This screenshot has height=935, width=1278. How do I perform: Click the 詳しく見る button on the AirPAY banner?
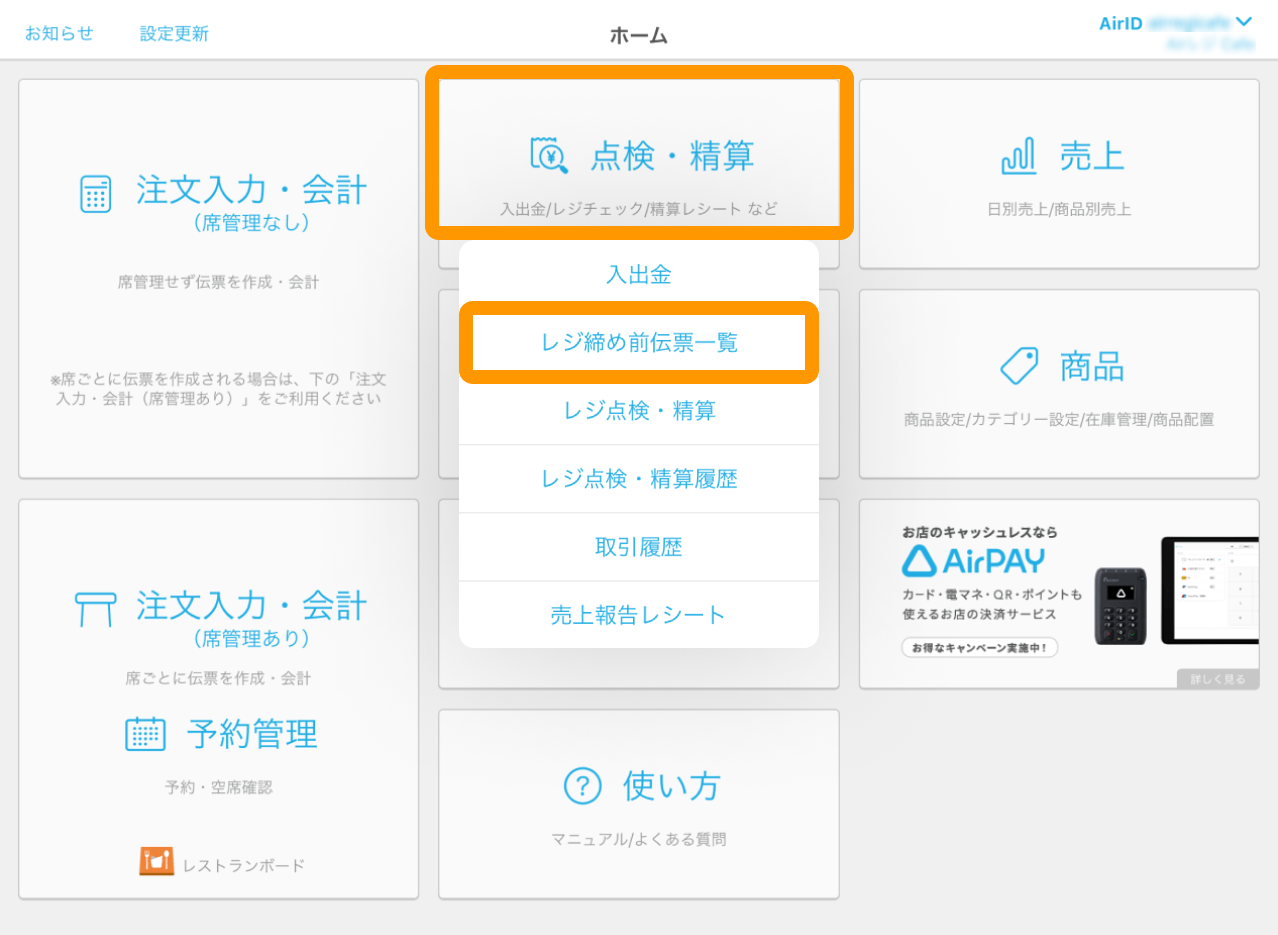pos(1218,679)
